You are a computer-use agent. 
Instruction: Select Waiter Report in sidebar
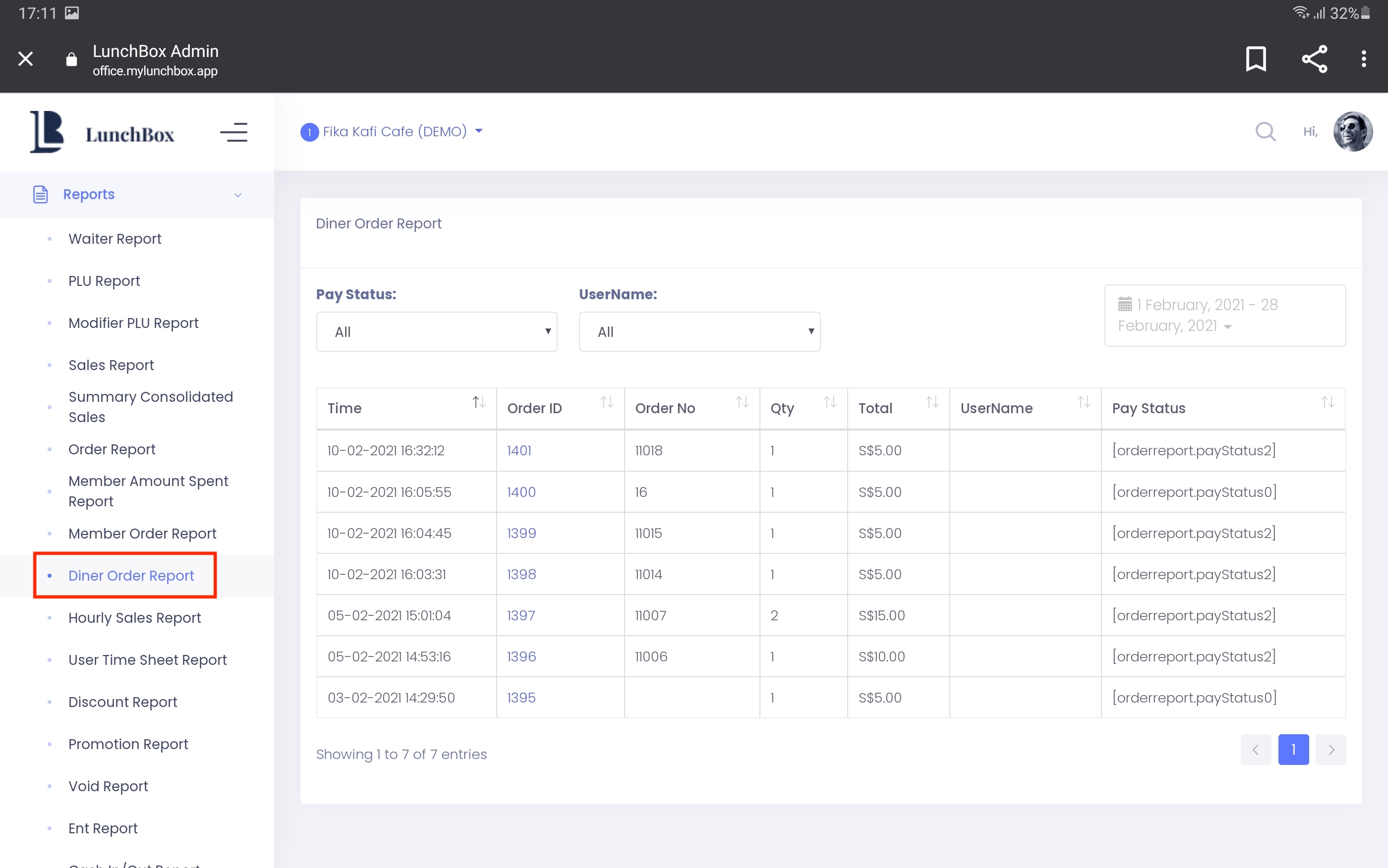(x=115, y=239)
